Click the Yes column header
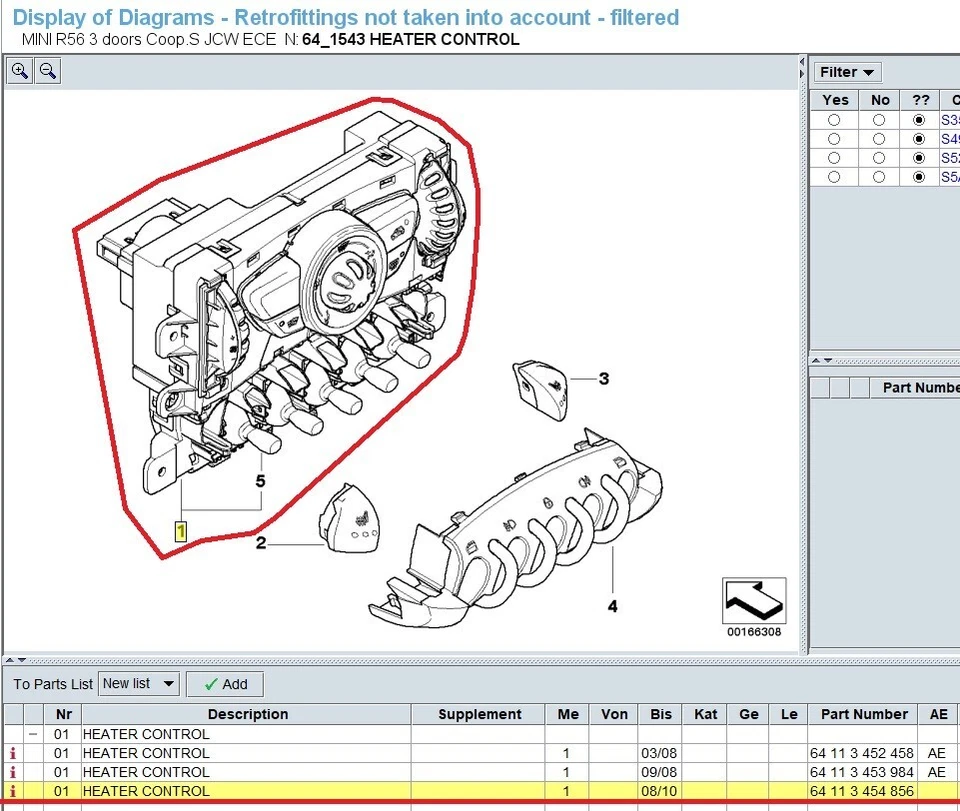This screenshot has width=960, height=811. click(x=835, y=100)
